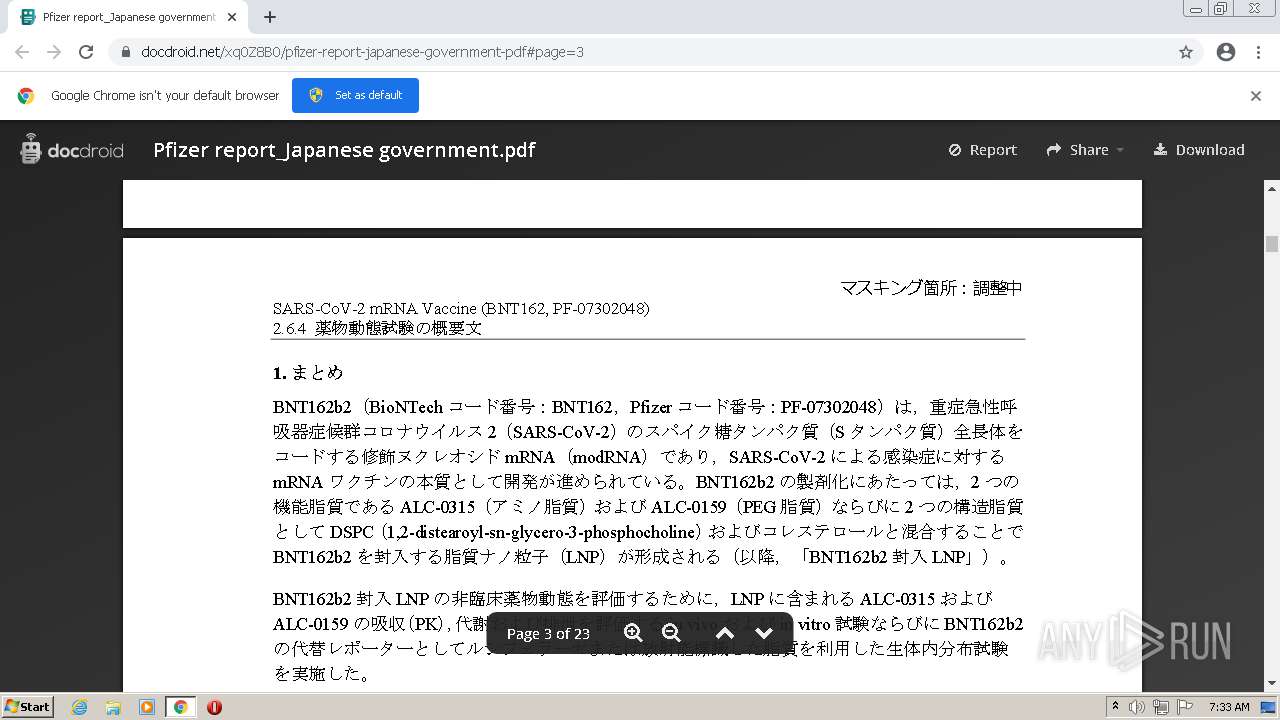Screen dimensions: 1280x720
Task: Go forward in browser history
Action: [54, 52]
